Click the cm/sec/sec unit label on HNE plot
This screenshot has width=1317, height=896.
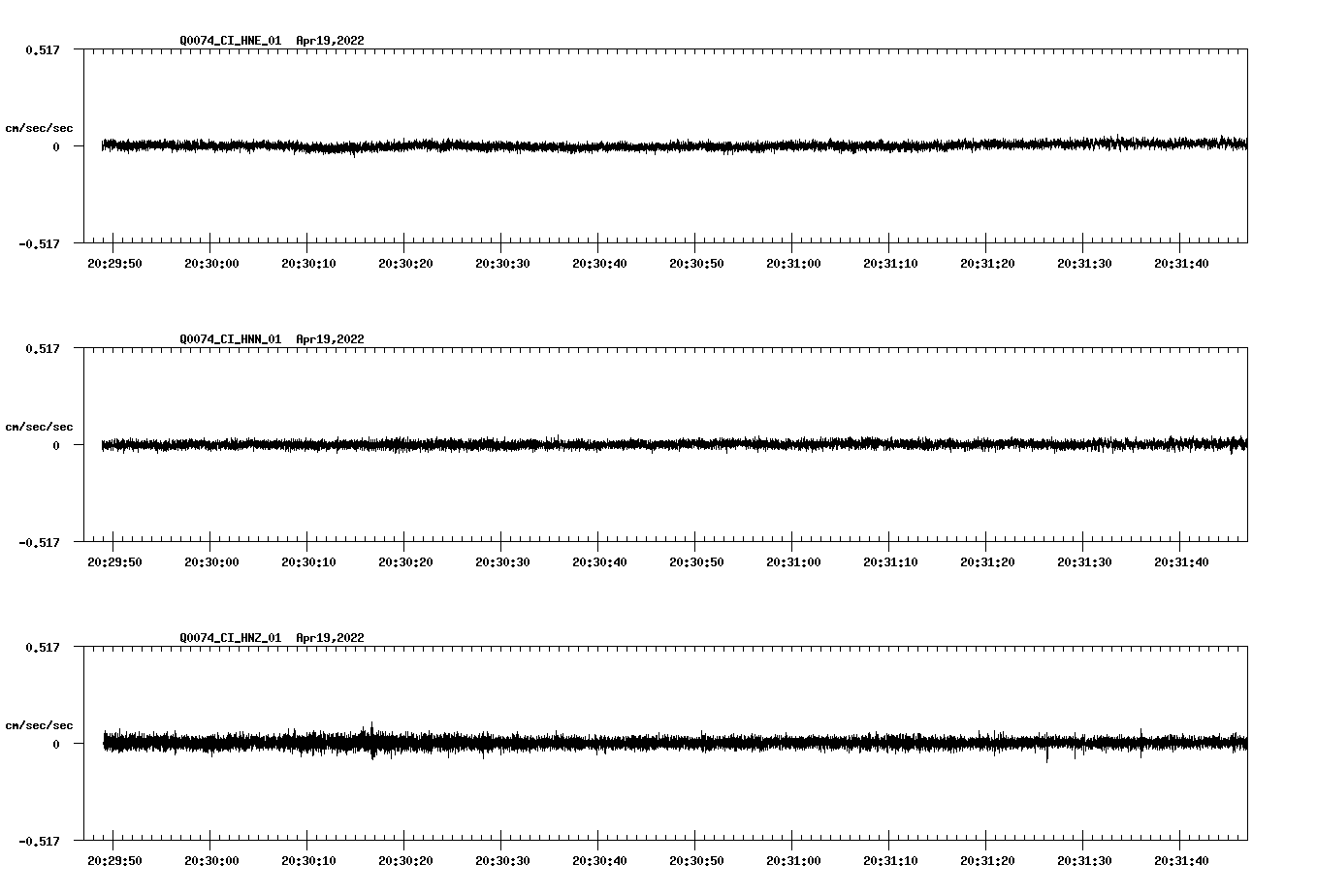(x=40, y=128)
